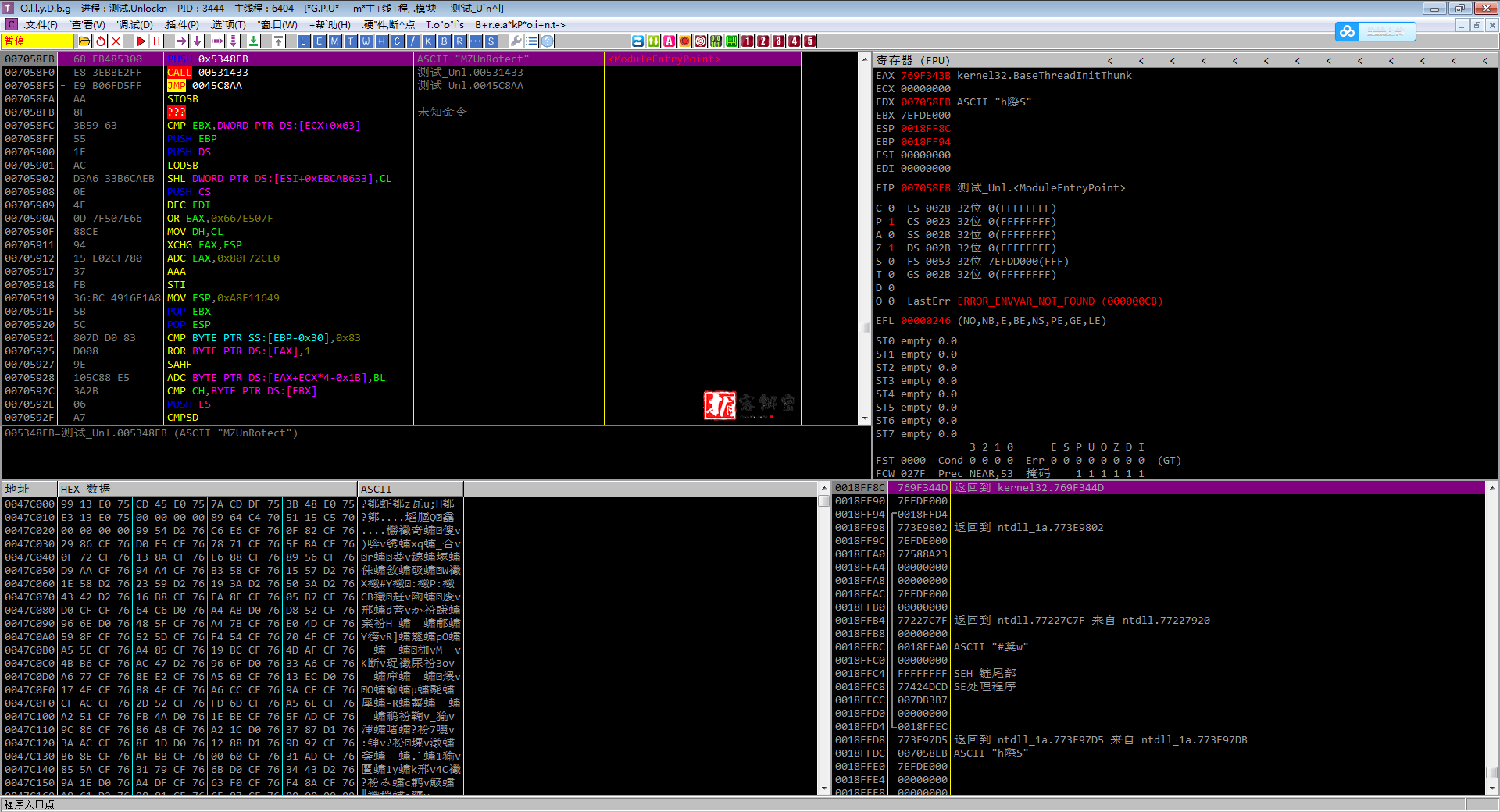
Task: Open the Tools menu
Action: coord(445,25)
